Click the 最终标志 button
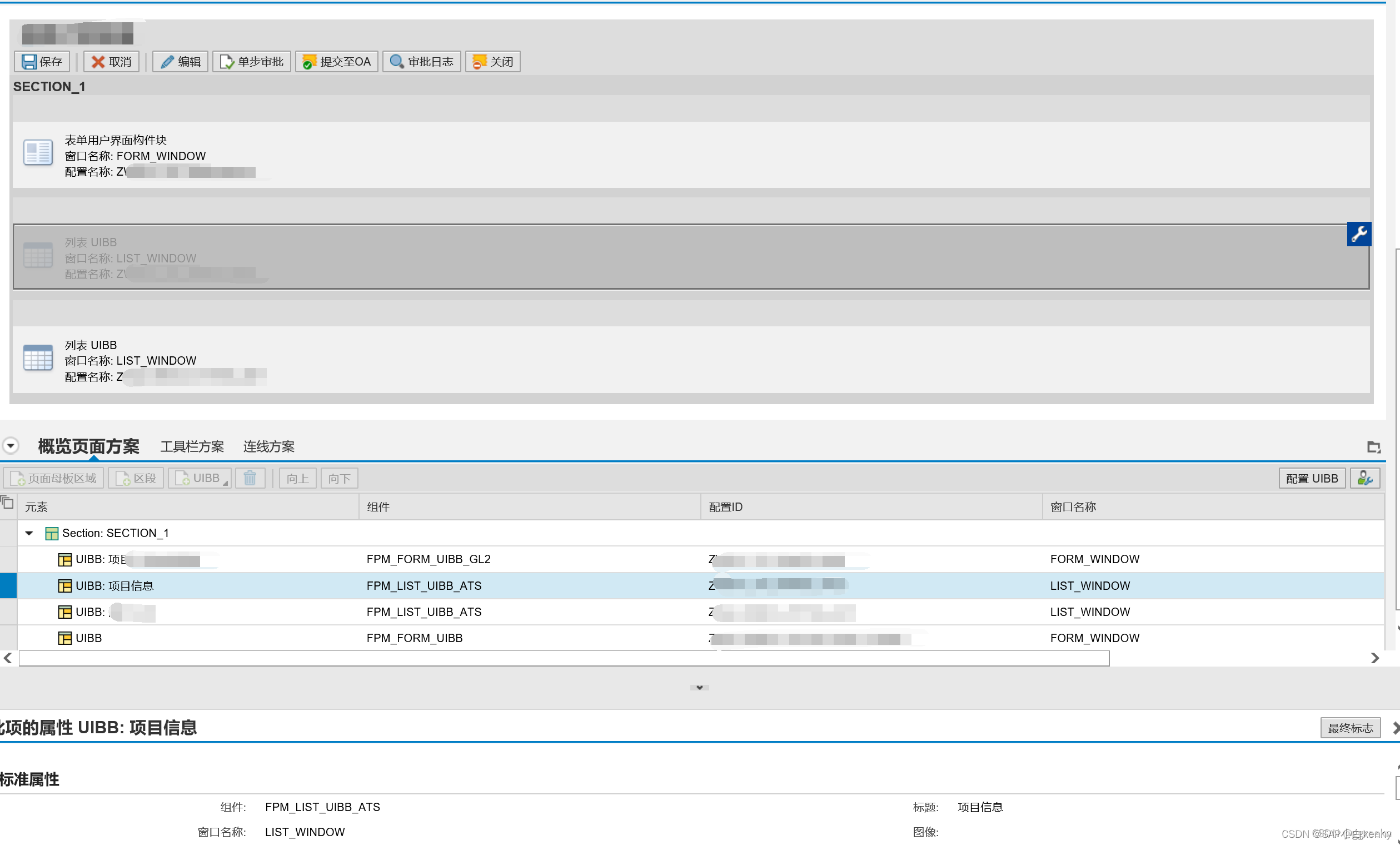Image resolution: width=1400 pixels, height=845 pixels. (1349, 728)
